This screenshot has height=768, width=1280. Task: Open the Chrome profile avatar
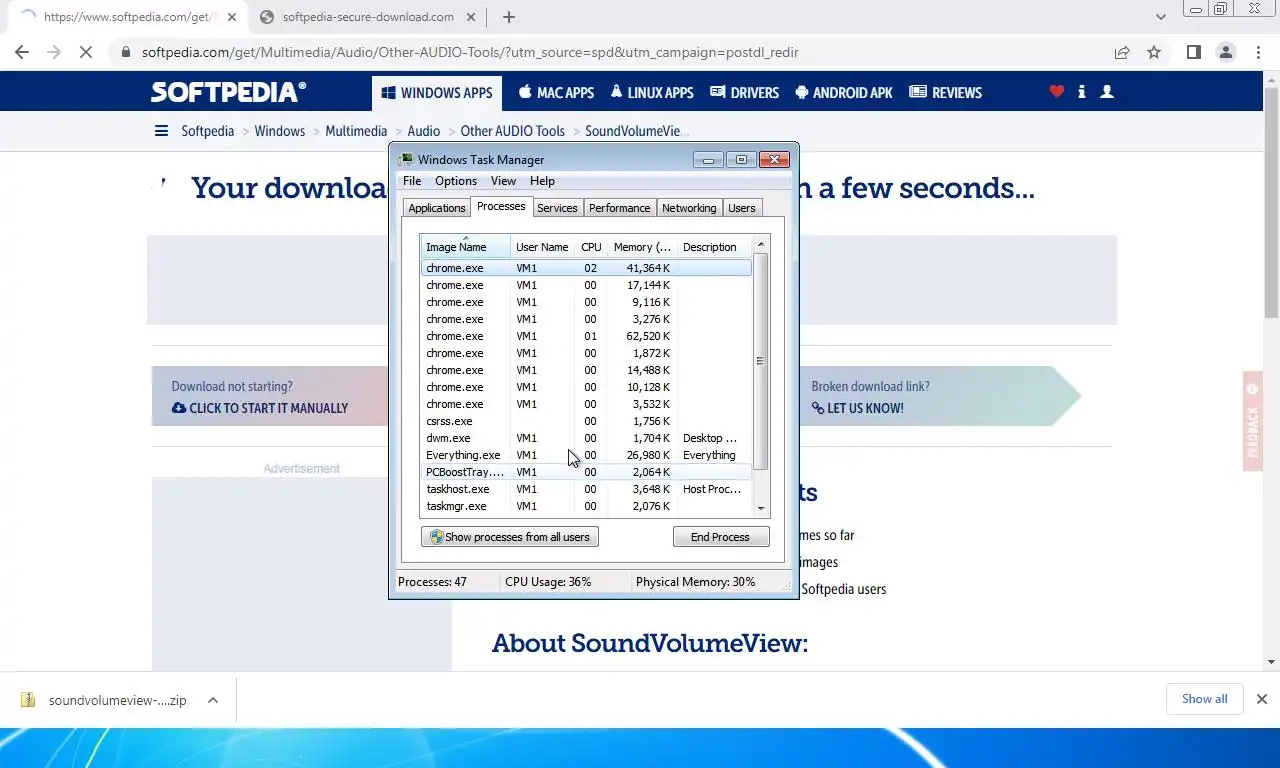pyautogui.click(x=1225, y=52)
